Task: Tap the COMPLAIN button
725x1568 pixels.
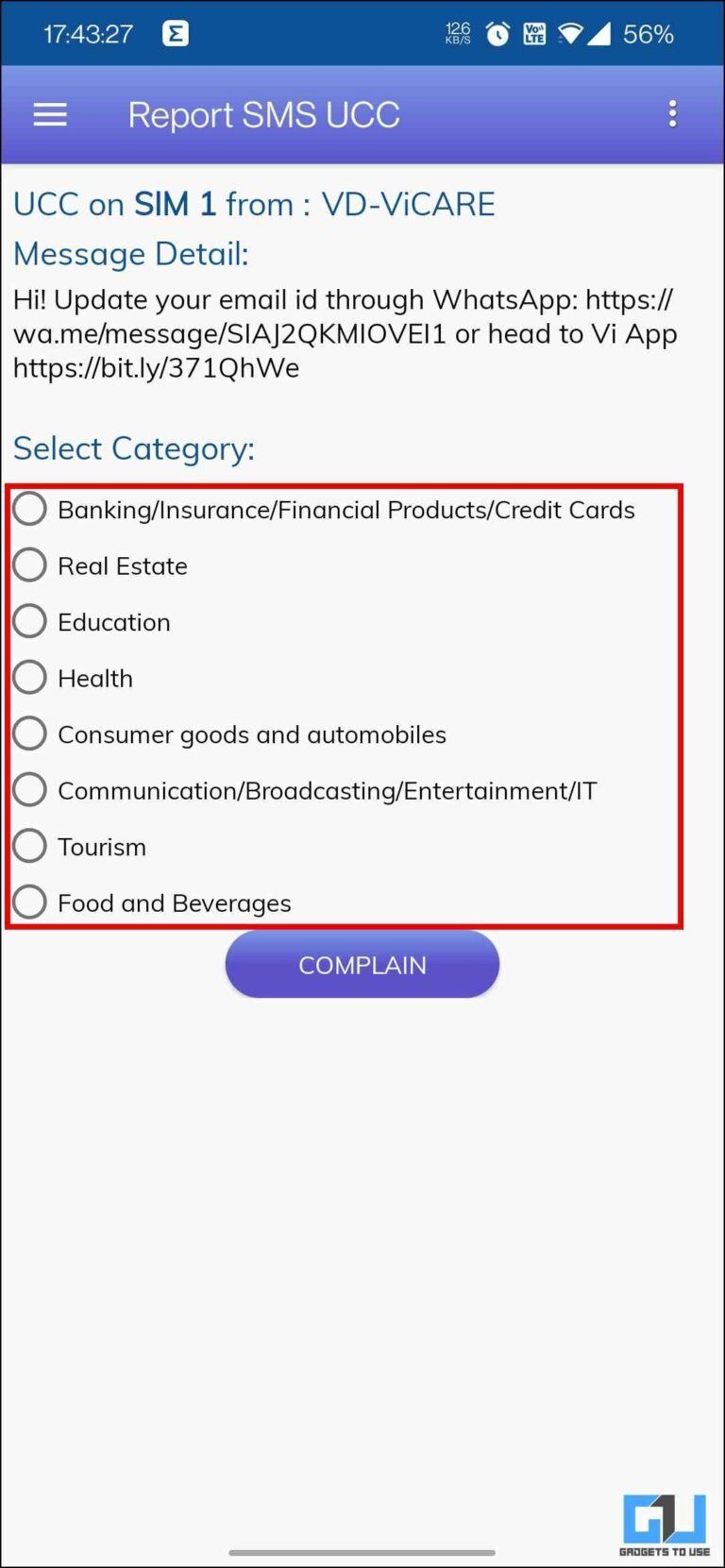Action: pos(362,964)
